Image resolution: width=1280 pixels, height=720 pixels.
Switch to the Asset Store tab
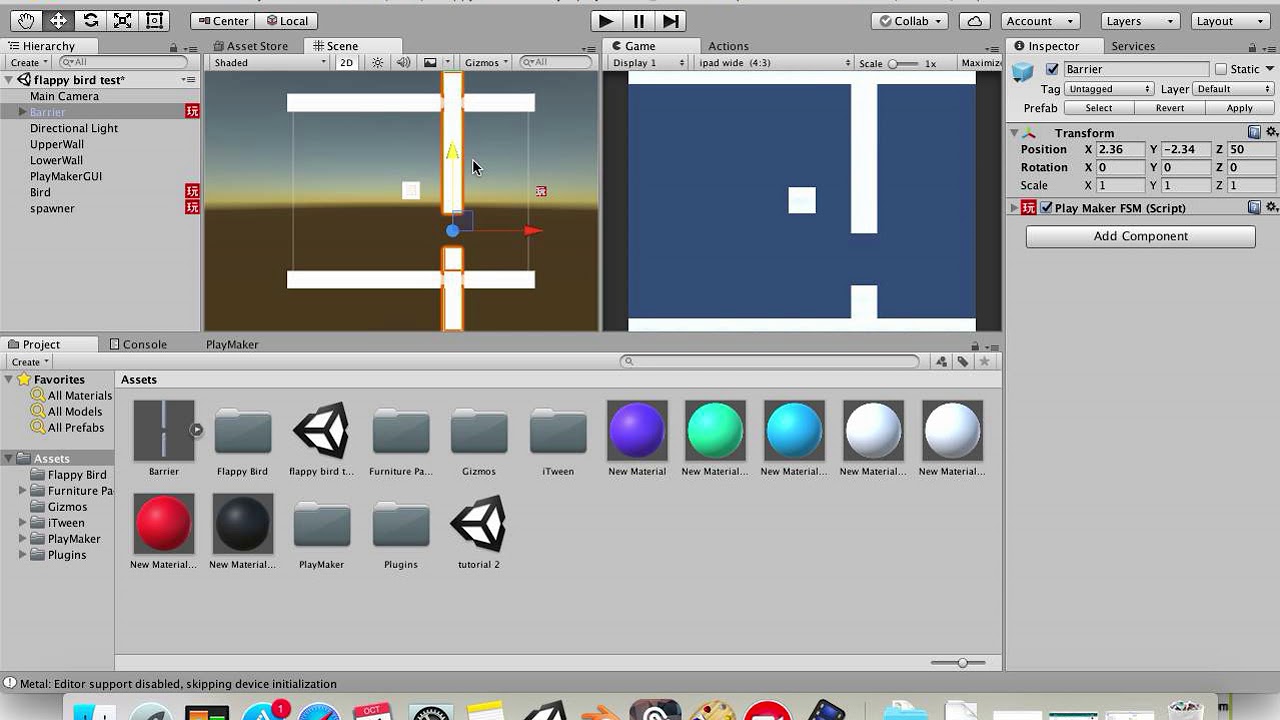250,46
